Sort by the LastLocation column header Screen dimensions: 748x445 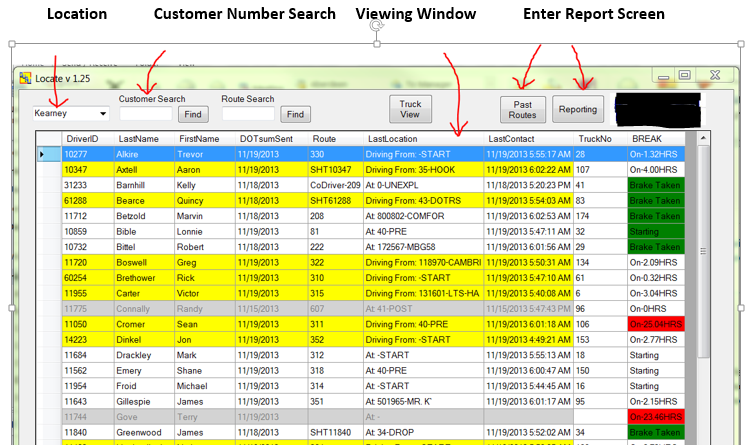(x=423, y=139)
